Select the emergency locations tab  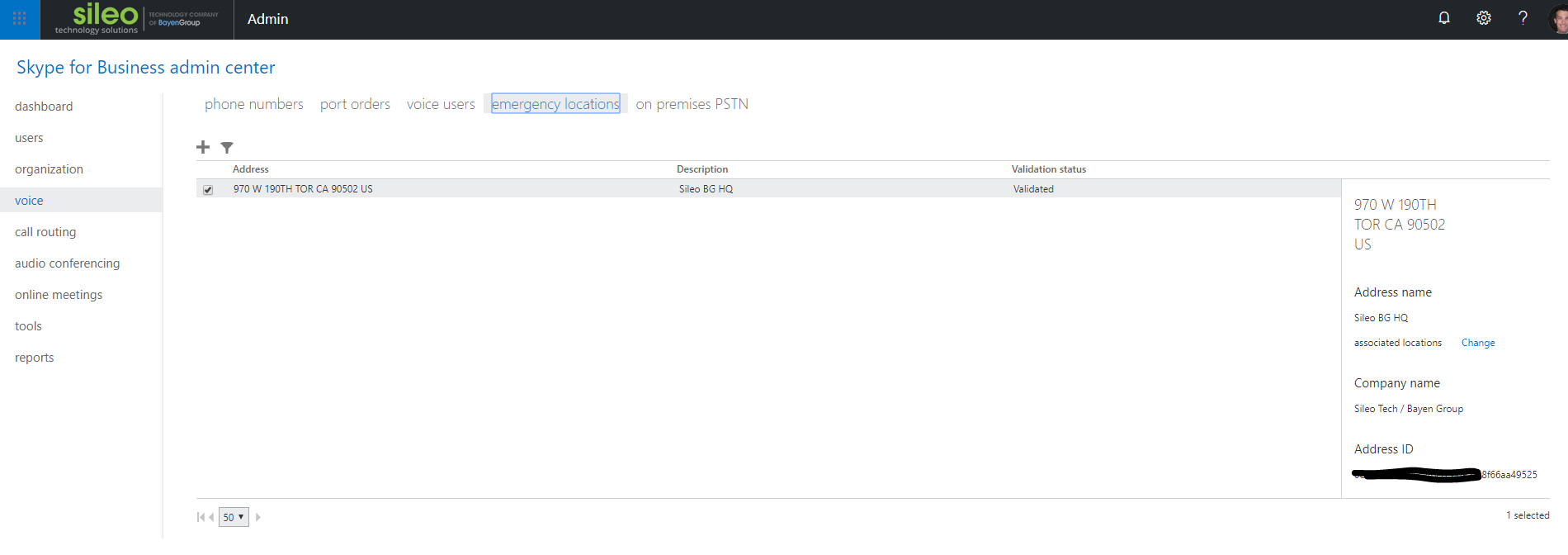pos(555,104)
